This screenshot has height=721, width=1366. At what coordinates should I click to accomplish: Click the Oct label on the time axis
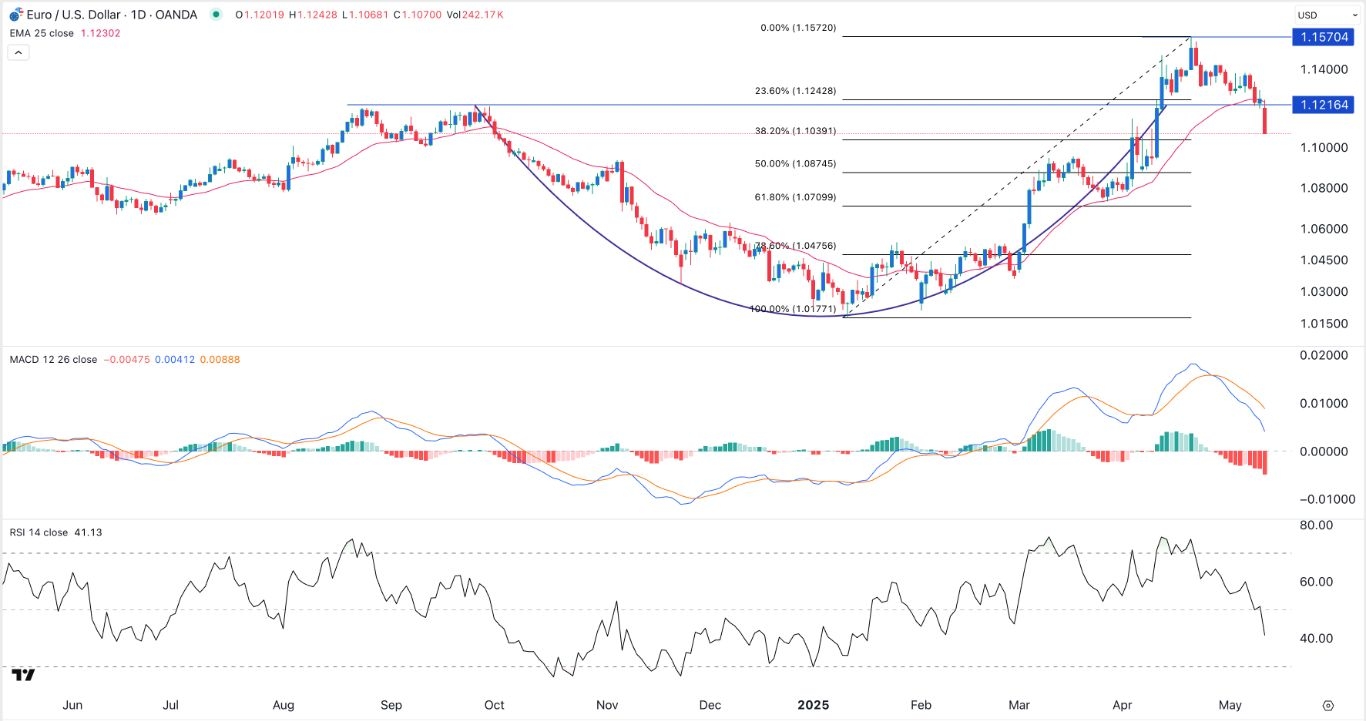[493, 705]
